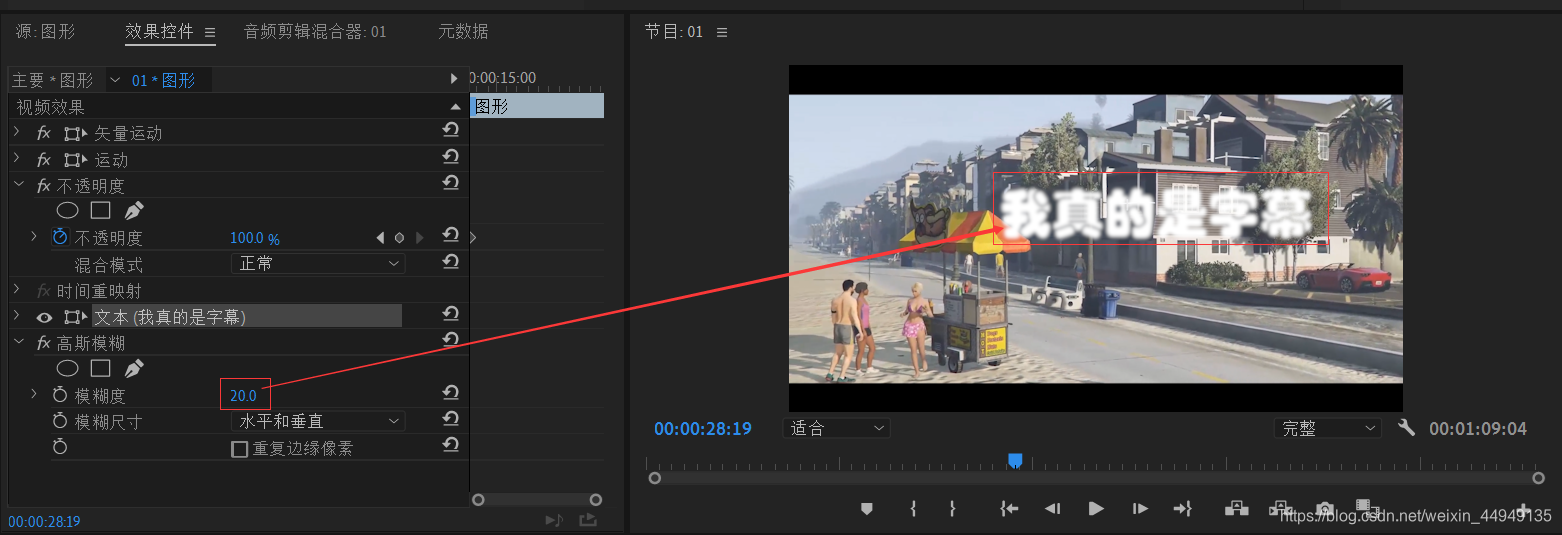The width and height of the screenshot is (1562, 535).
Task: Toggle 不透明度 effect fx switch
Action: point(43,186)
